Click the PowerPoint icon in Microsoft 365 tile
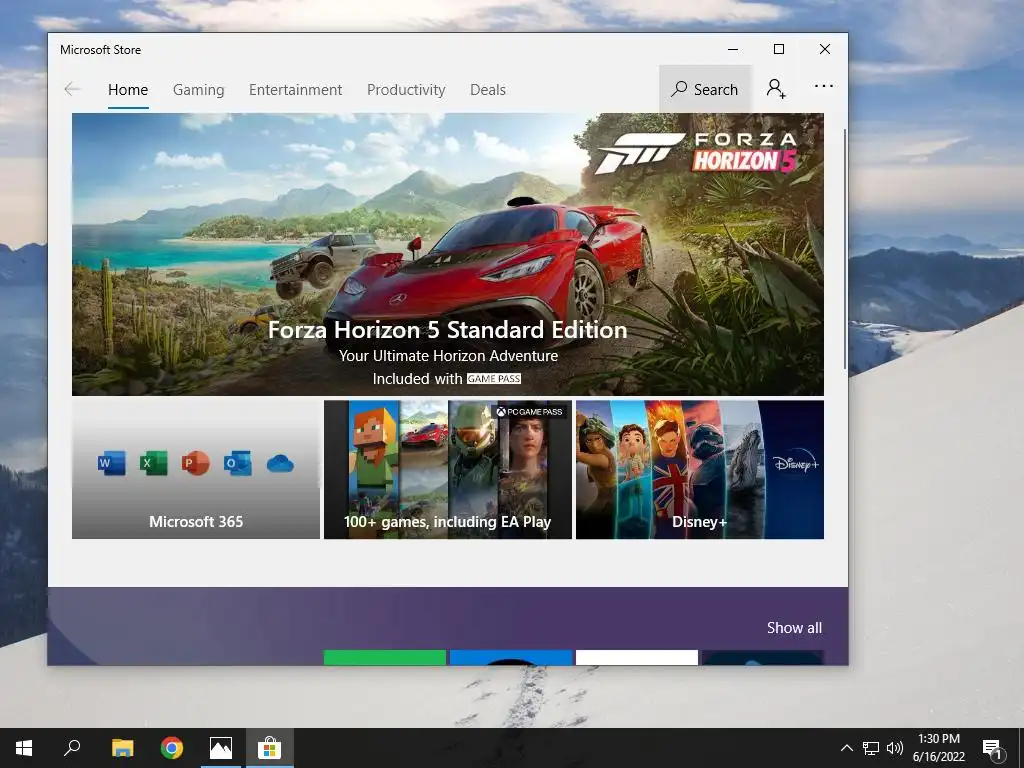 pos(195,464)
